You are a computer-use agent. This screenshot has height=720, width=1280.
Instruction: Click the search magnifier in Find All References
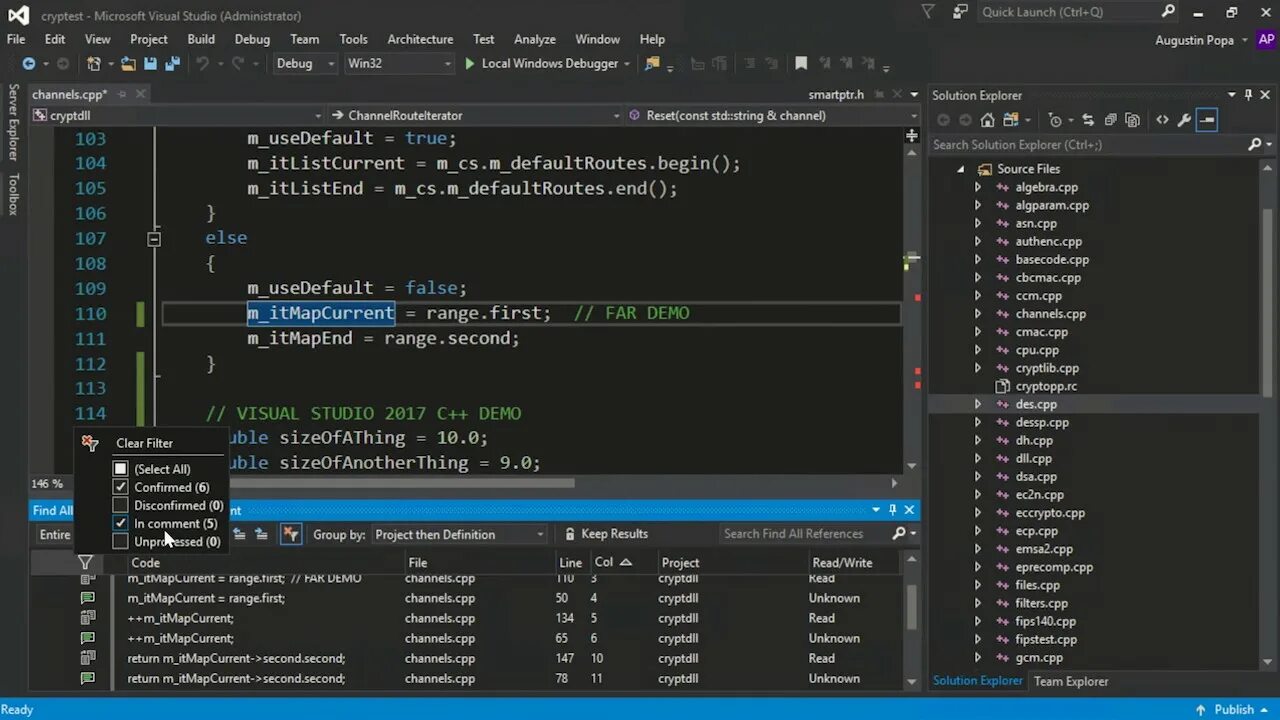[898, 534]
